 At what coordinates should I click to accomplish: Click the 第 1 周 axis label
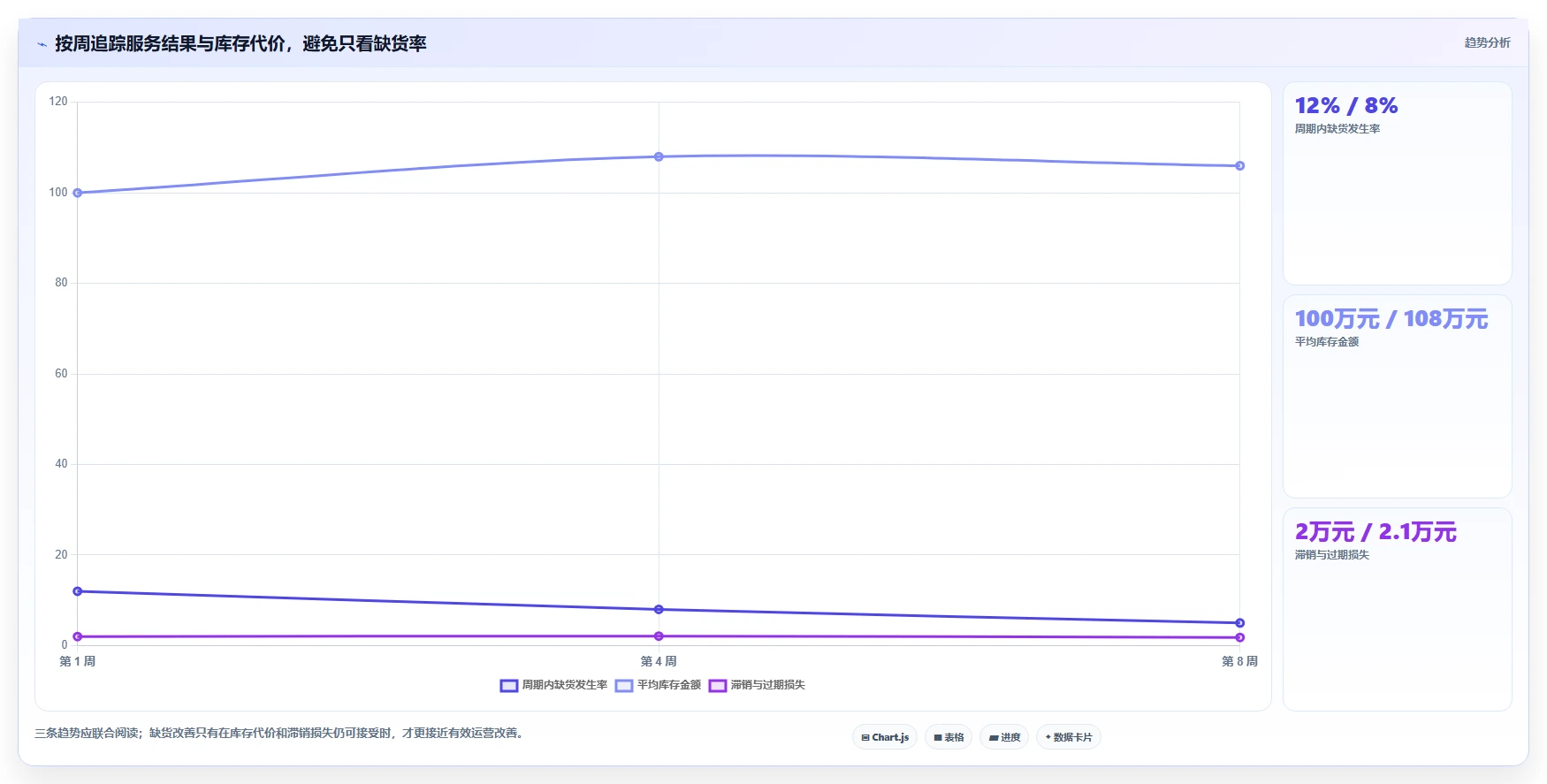[78, 661]
